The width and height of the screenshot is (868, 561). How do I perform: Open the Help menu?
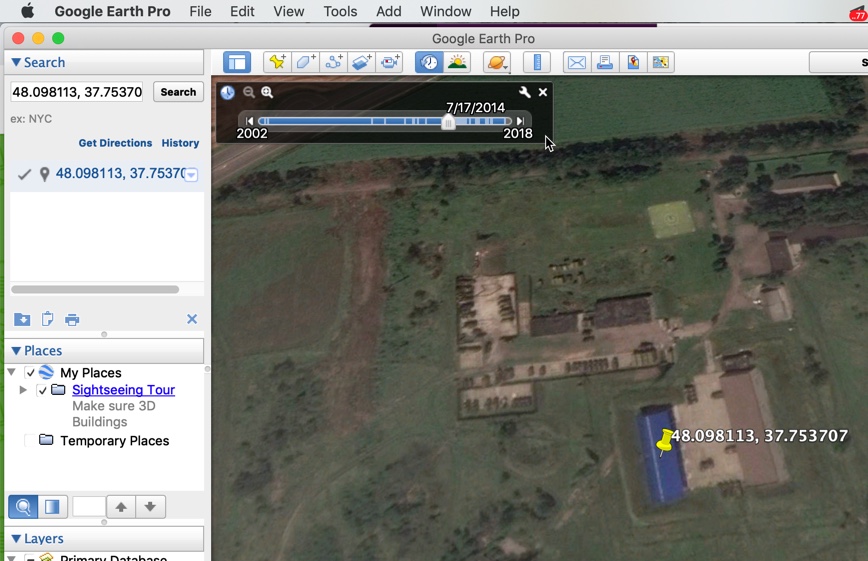(504, 11)
